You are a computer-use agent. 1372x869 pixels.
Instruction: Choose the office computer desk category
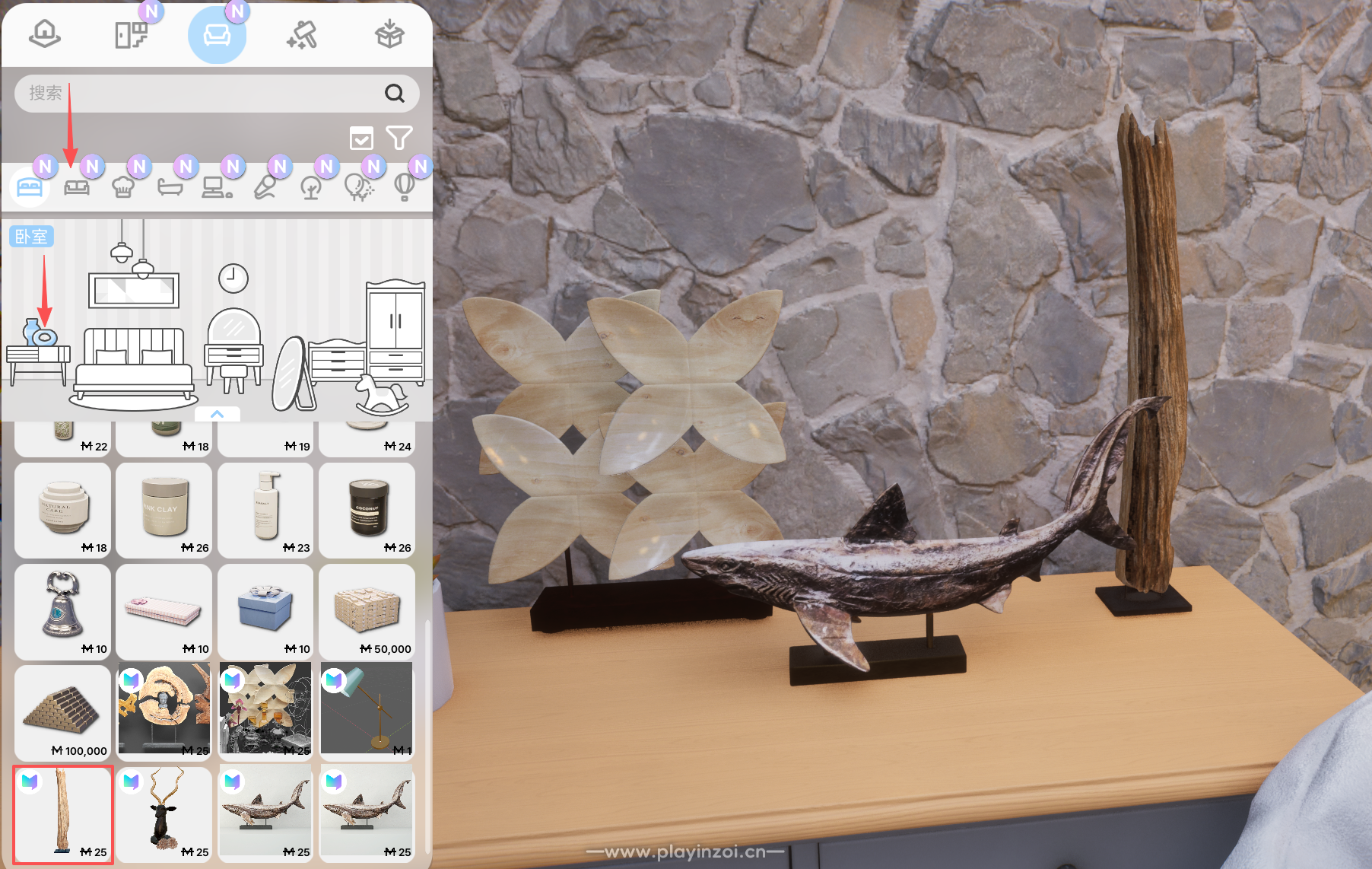pos(217,186)
